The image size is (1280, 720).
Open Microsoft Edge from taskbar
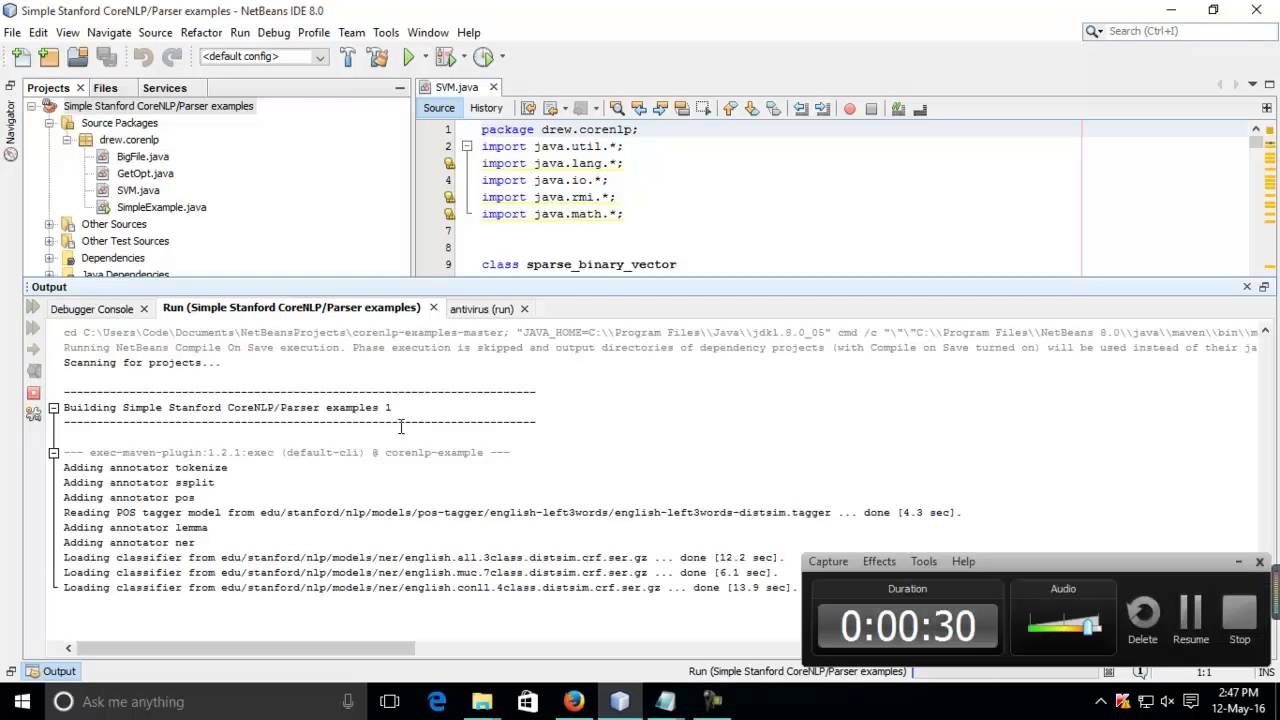pyautogui.click(x=437, y=701)
